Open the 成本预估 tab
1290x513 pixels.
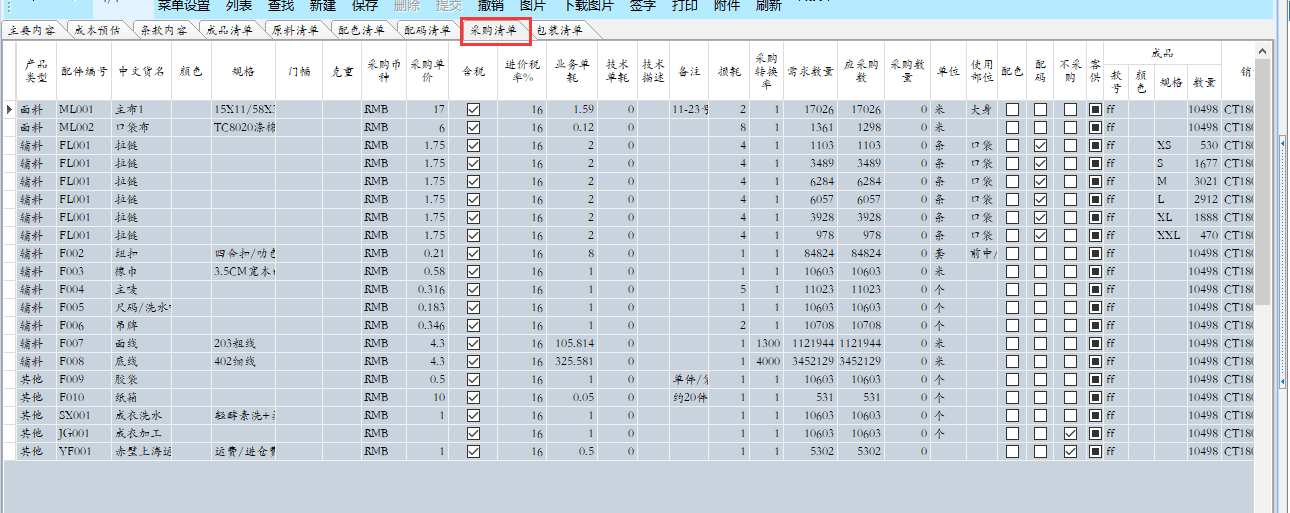tap(98, 31)
